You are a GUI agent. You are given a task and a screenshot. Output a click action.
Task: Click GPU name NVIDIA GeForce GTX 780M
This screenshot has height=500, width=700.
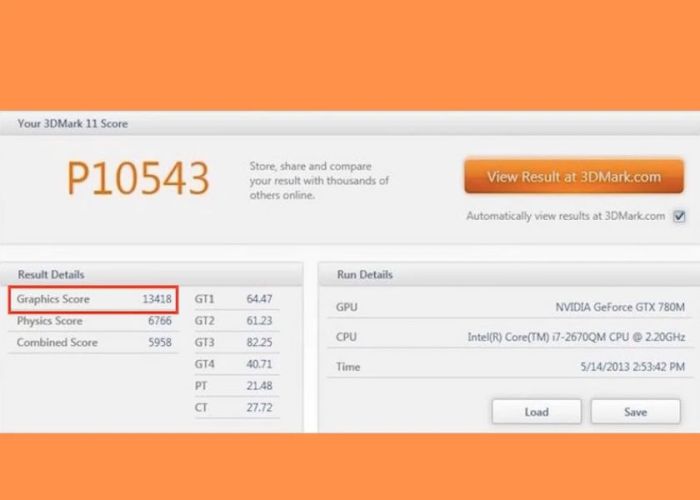tap(620, 307)
